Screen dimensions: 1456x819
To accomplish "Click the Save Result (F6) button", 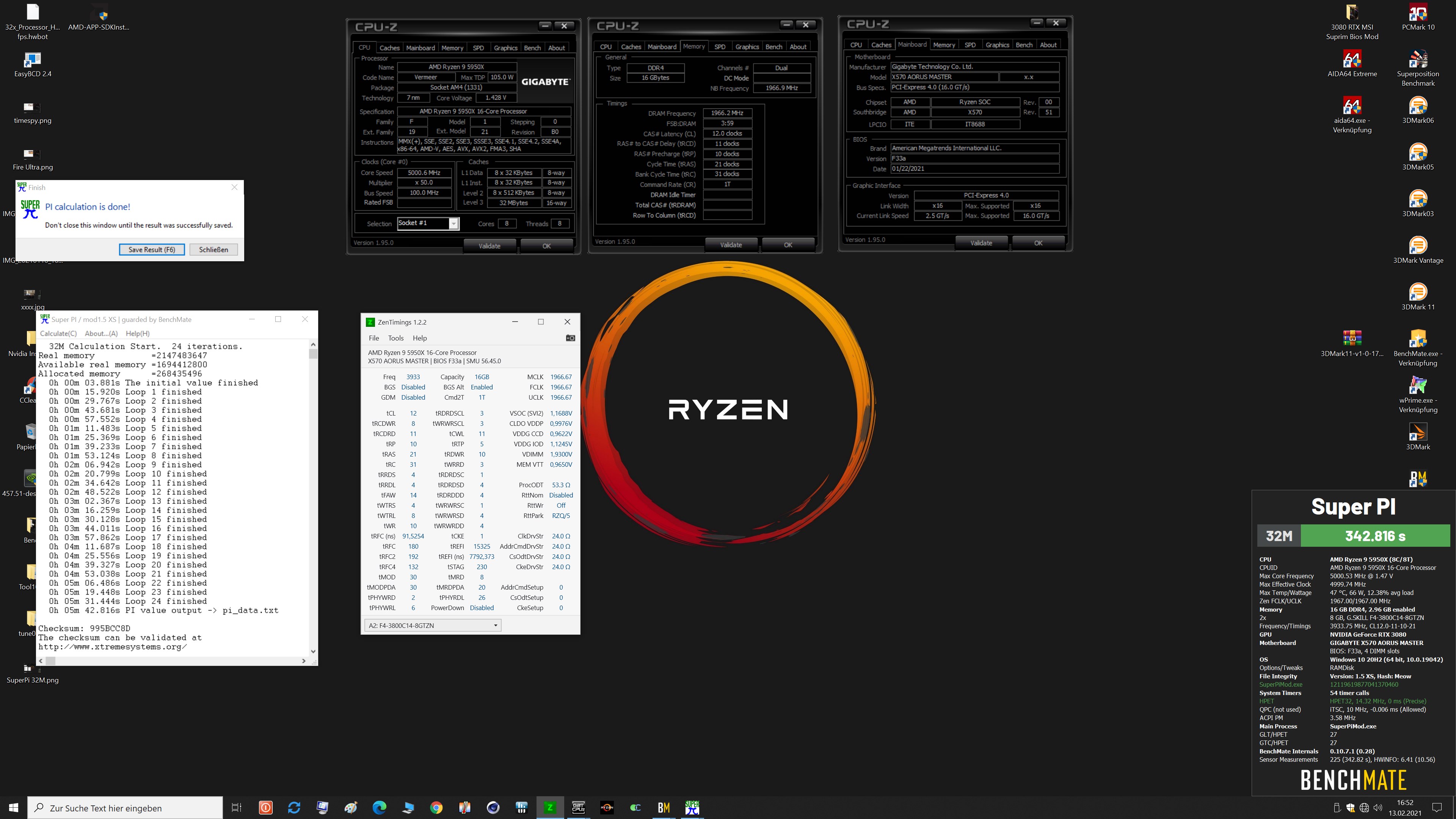I will (x=152, y=249).
